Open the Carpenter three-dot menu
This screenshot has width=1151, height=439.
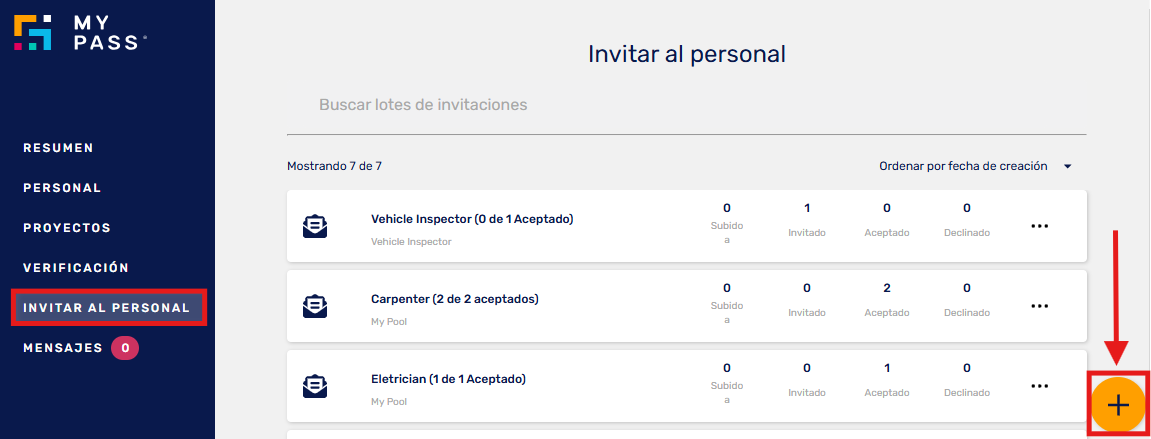[1039, 306]
